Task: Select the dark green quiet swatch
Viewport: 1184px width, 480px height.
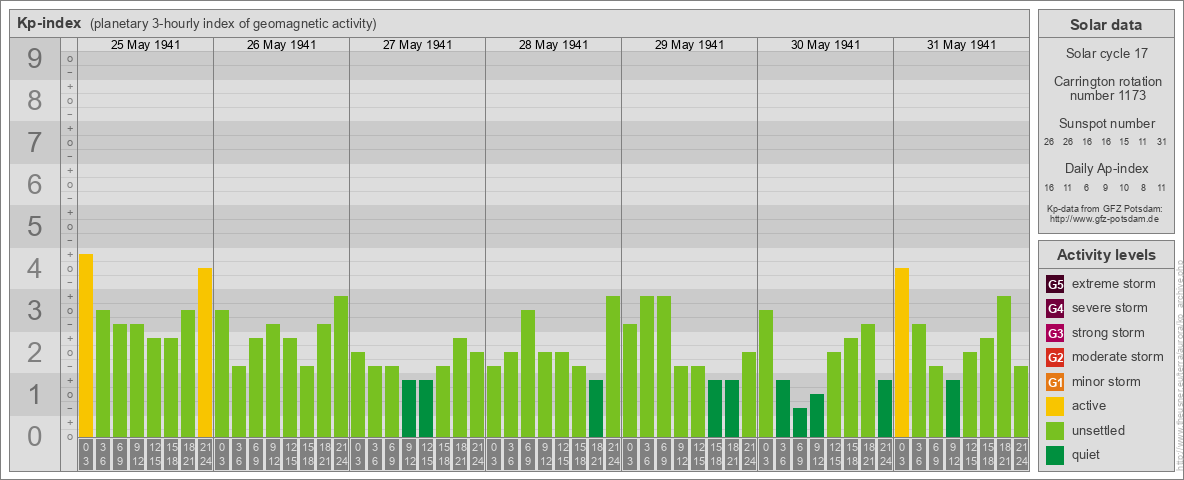Action: coord(1055,454)
